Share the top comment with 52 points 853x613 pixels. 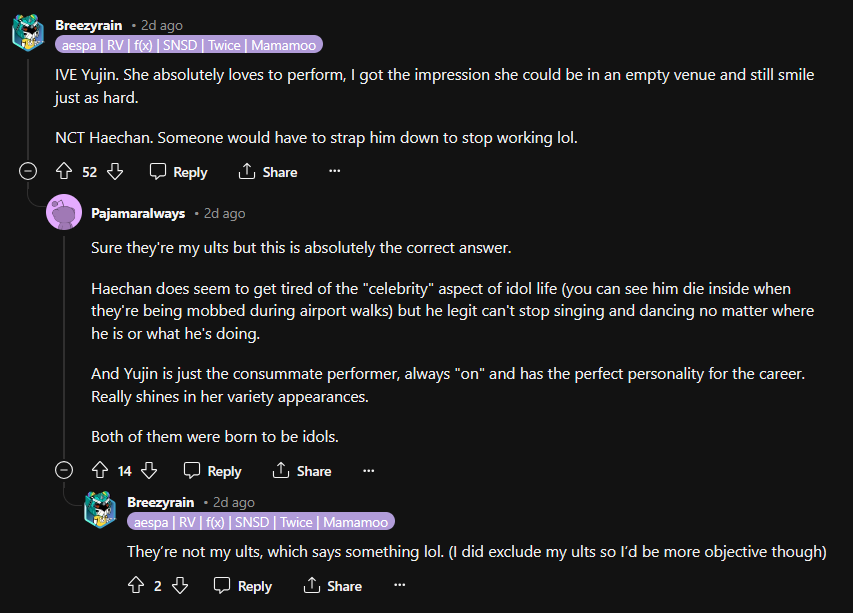tap(268, 172)
